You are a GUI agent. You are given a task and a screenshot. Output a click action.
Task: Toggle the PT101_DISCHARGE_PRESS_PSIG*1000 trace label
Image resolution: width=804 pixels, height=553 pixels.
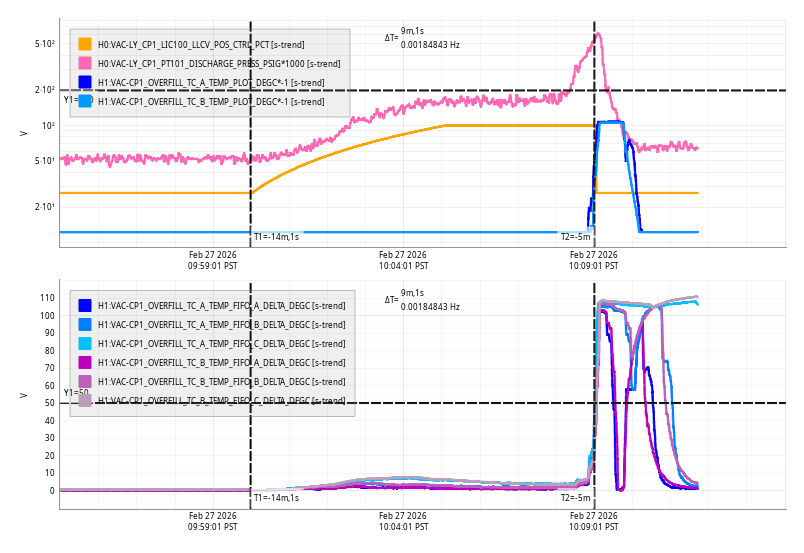[218, 64]
